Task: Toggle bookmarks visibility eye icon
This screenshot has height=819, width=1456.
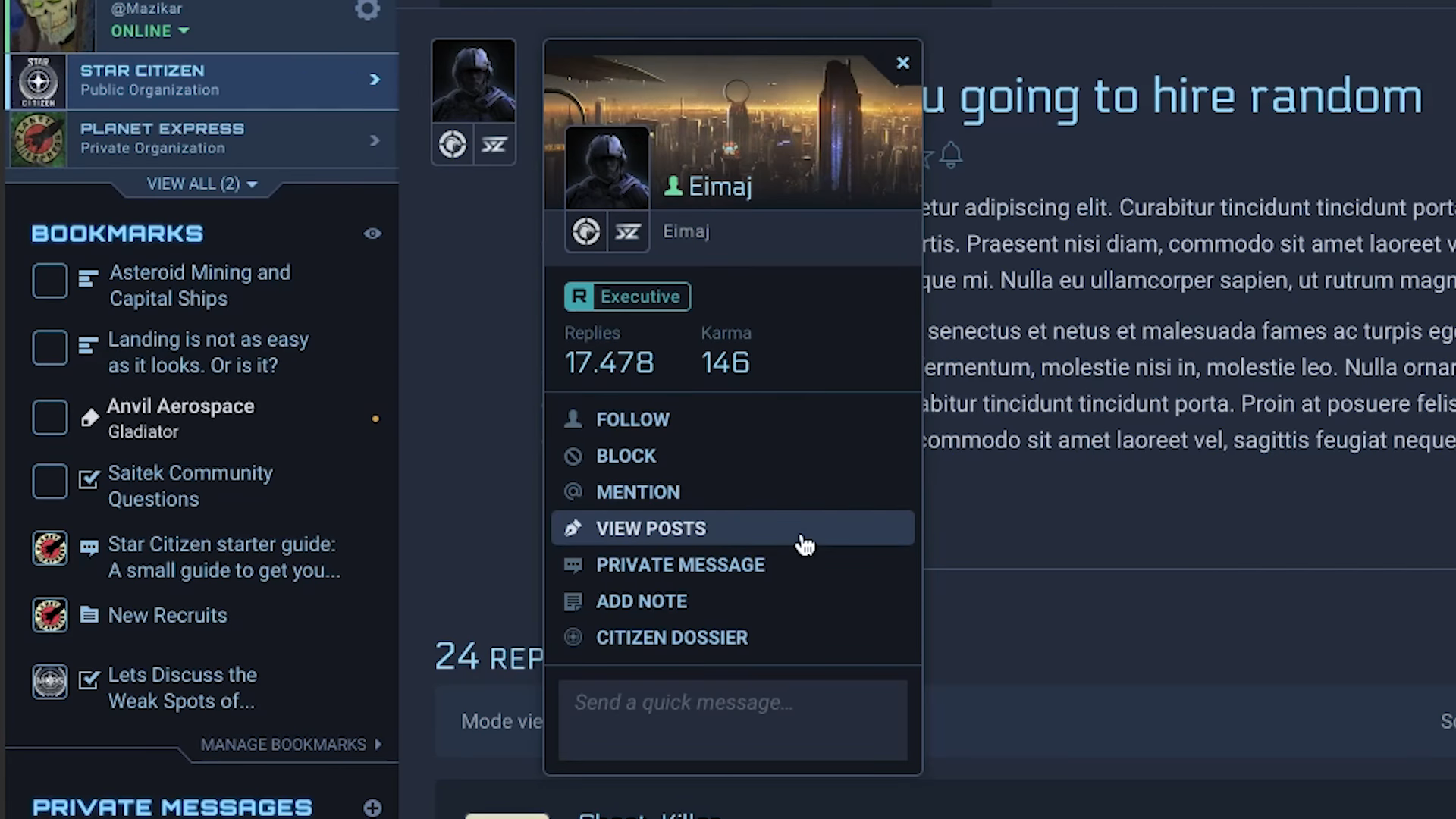Action: point(372,234)
